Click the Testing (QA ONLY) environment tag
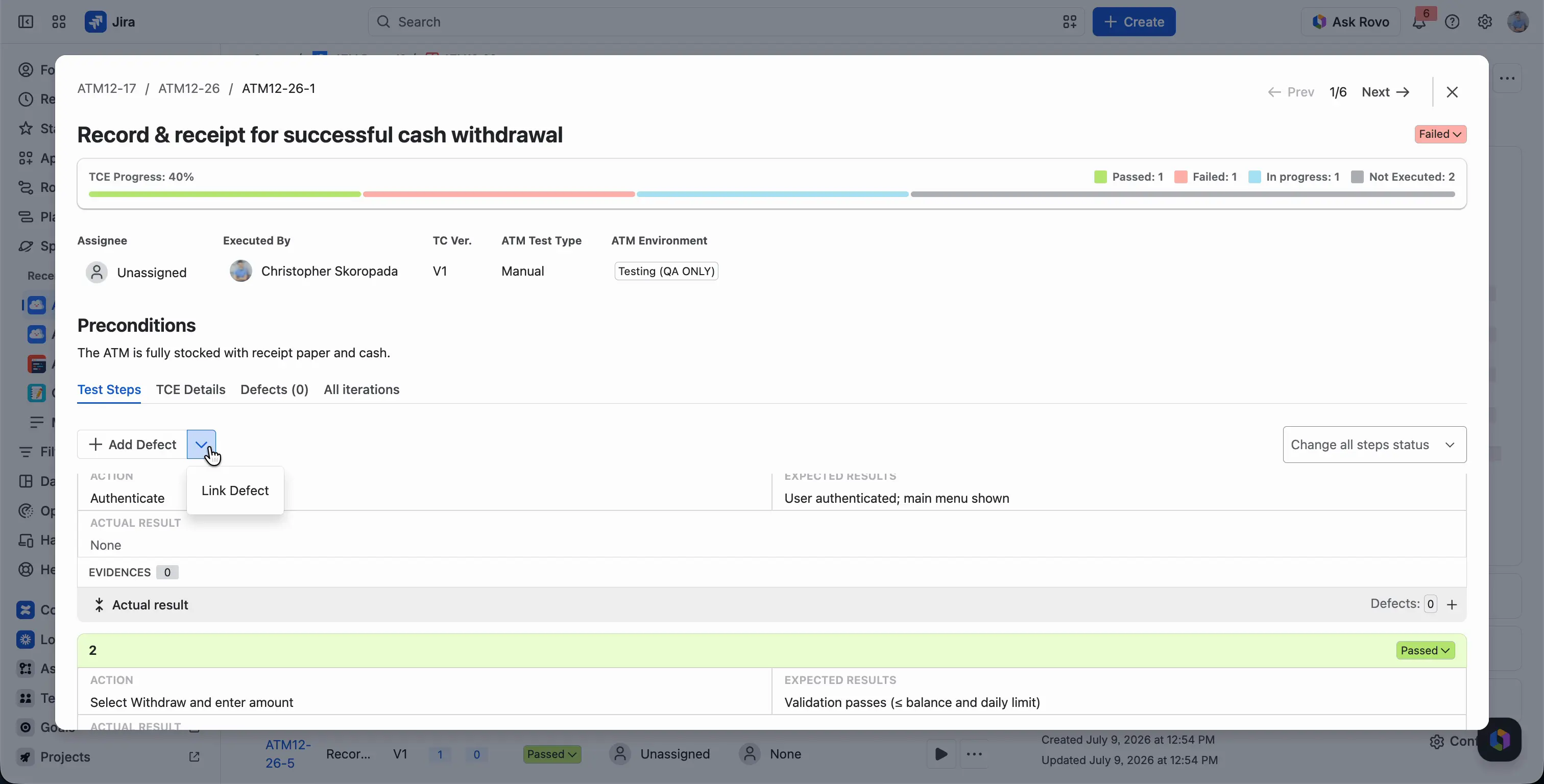The image size is (1544, 784). click(666, 272)
